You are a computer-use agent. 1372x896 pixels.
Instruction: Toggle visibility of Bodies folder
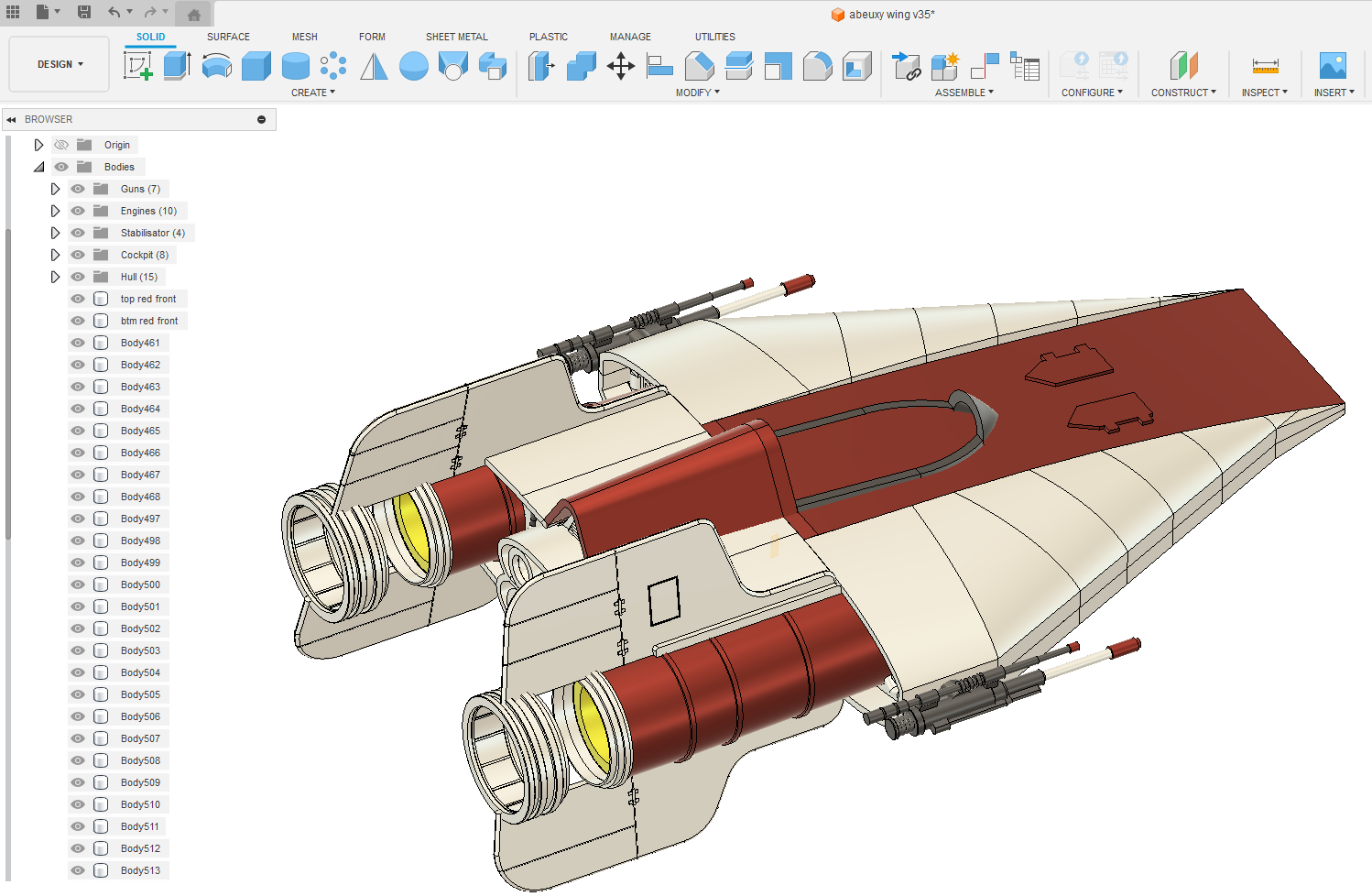61,167
